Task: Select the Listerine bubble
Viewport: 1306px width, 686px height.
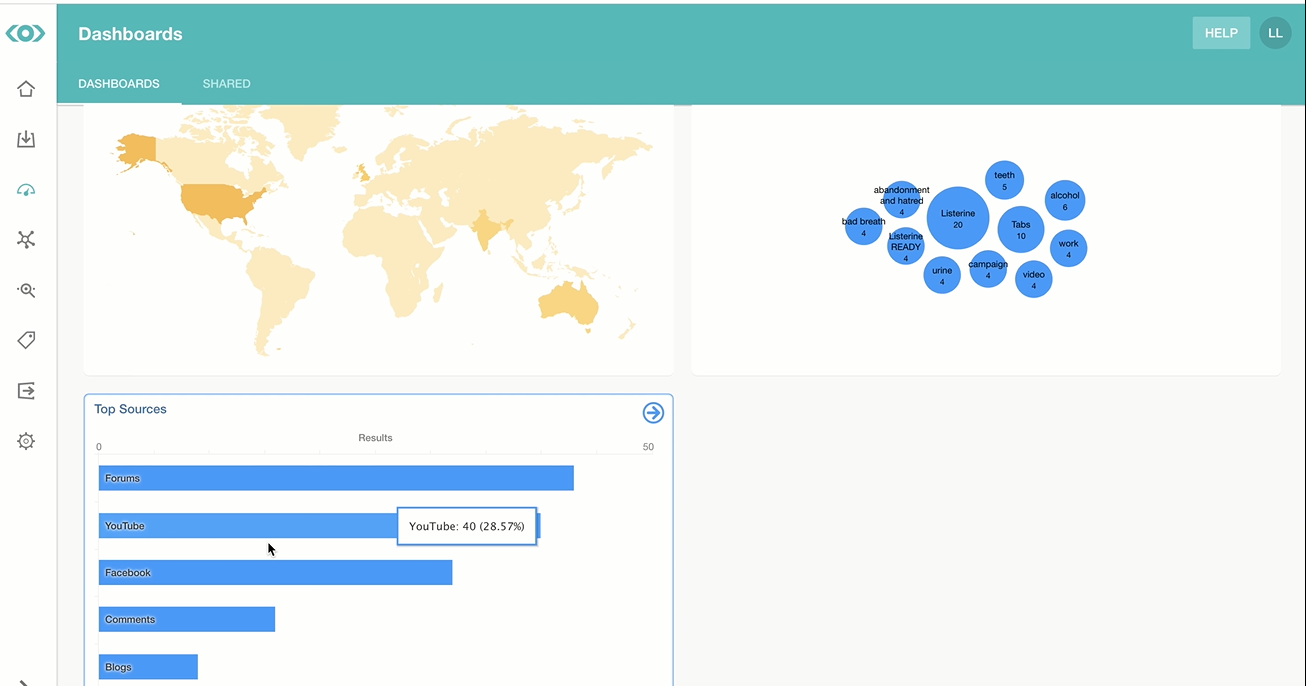Action: click(957, 218)
